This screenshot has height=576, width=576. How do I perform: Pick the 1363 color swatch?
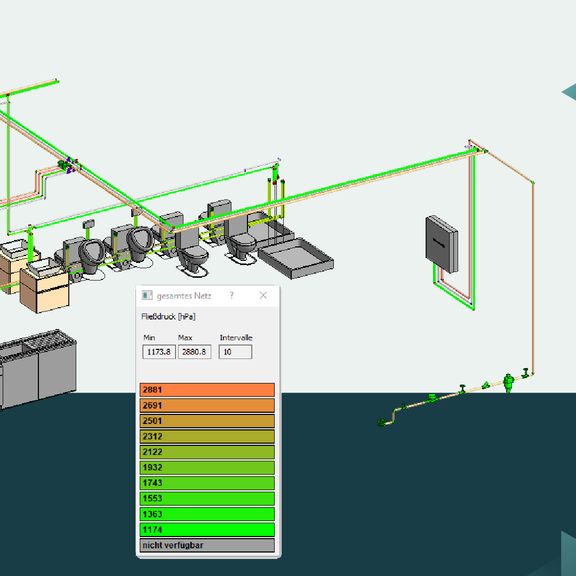pyautogui.click(x=207, y=514)
